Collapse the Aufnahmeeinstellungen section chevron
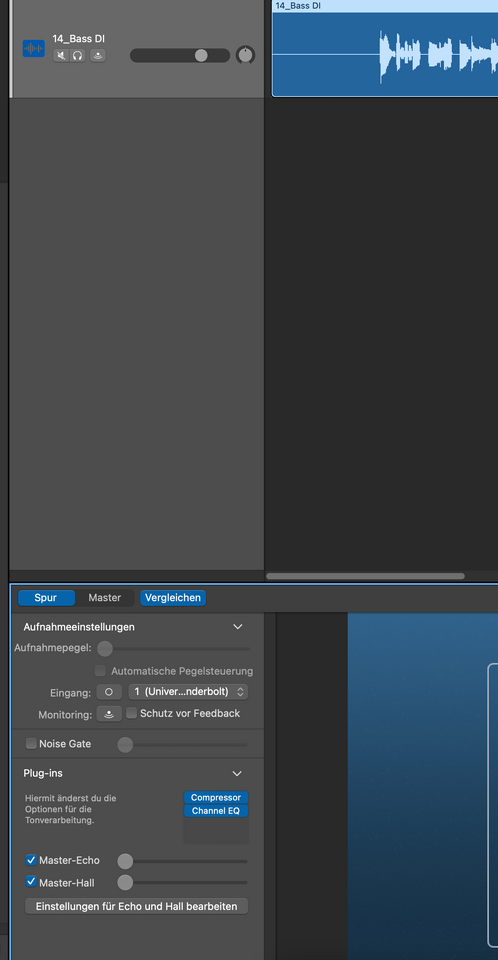 tap(238, 627)
